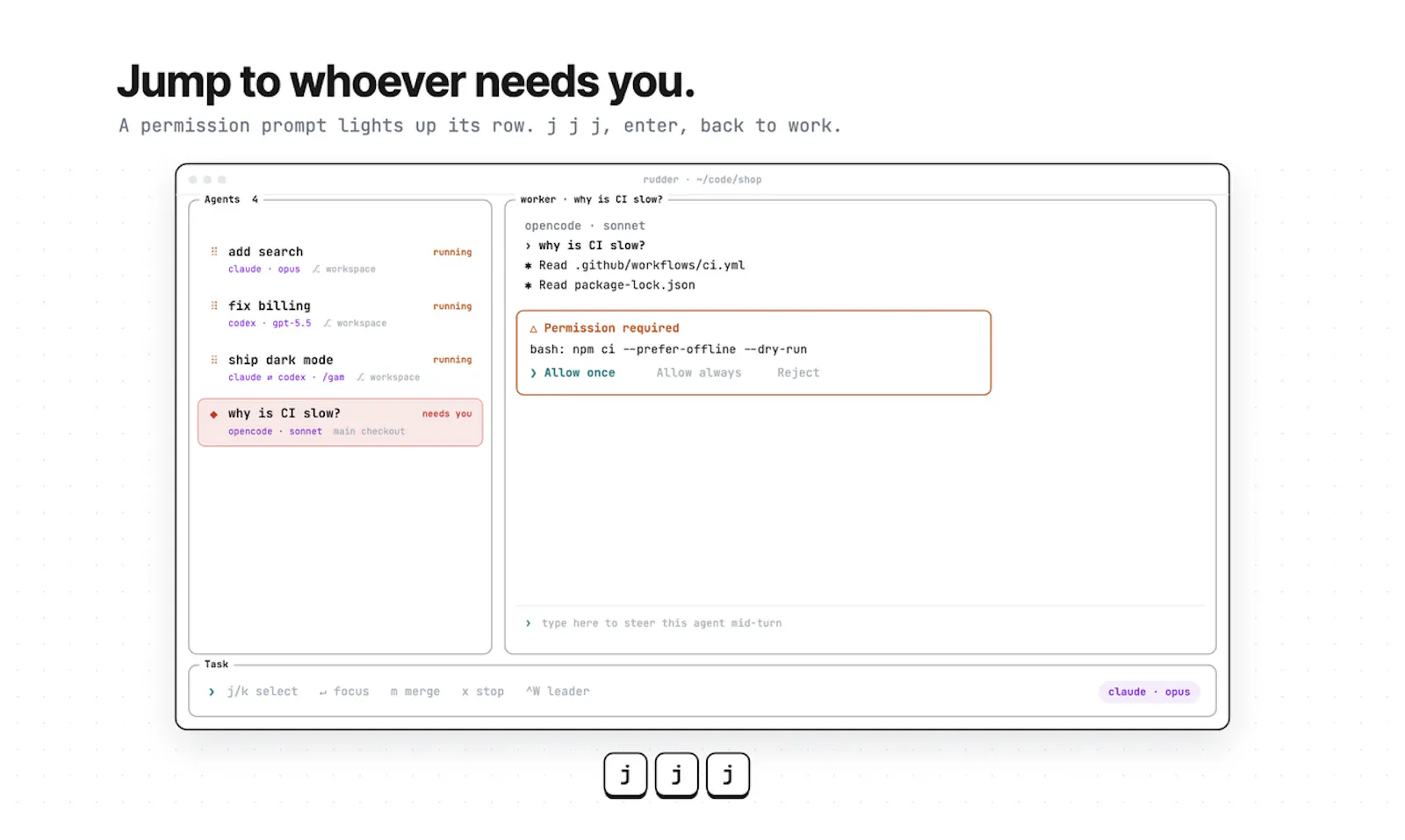Click the 'main checkout' label in the highlighted row

(x=369, y=432)
